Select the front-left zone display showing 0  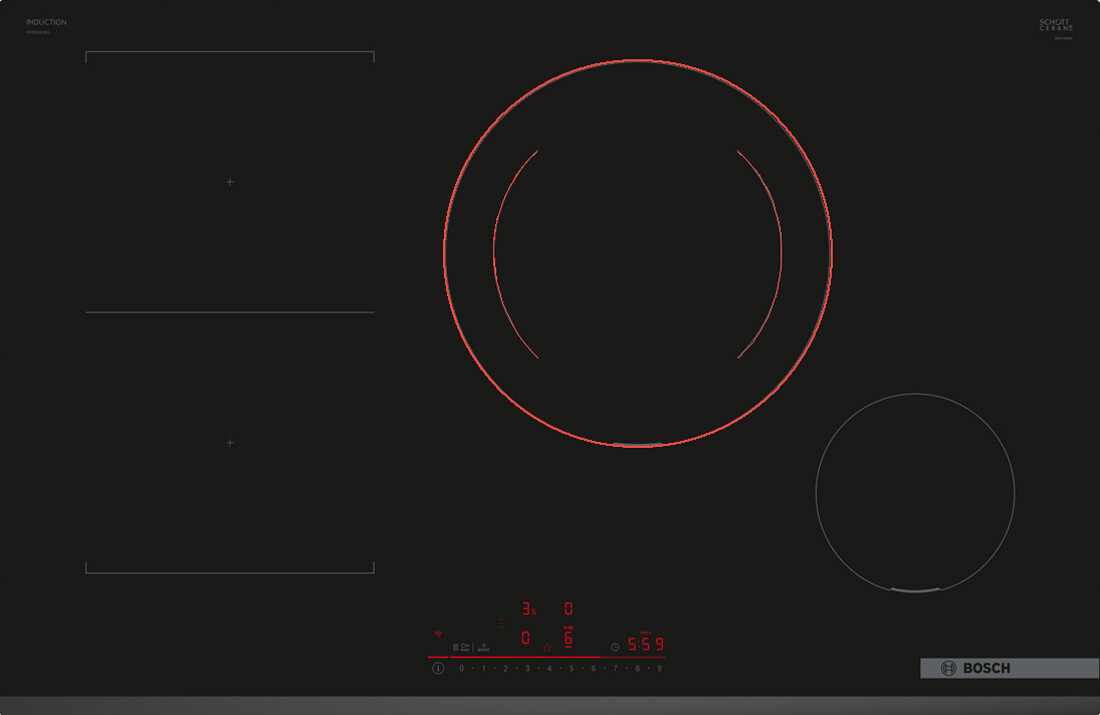click(526, 638)
